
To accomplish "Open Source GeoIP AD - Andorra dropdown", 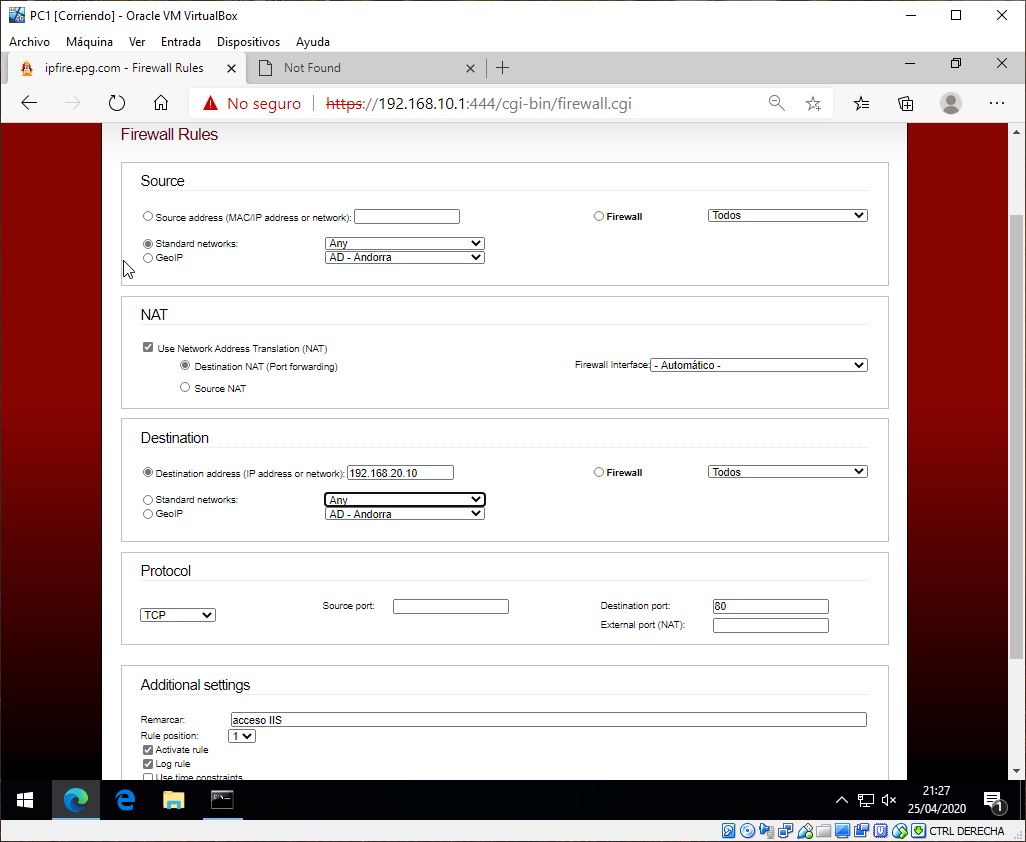I will tap(404, 258).
